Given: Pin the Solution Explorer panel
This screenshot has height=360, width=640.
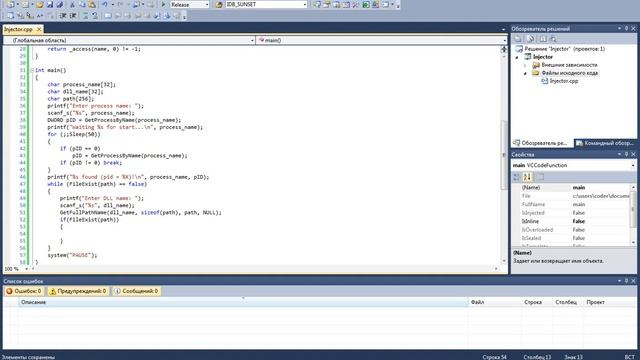Looking at the screenshot, I should tap(627, 28).
